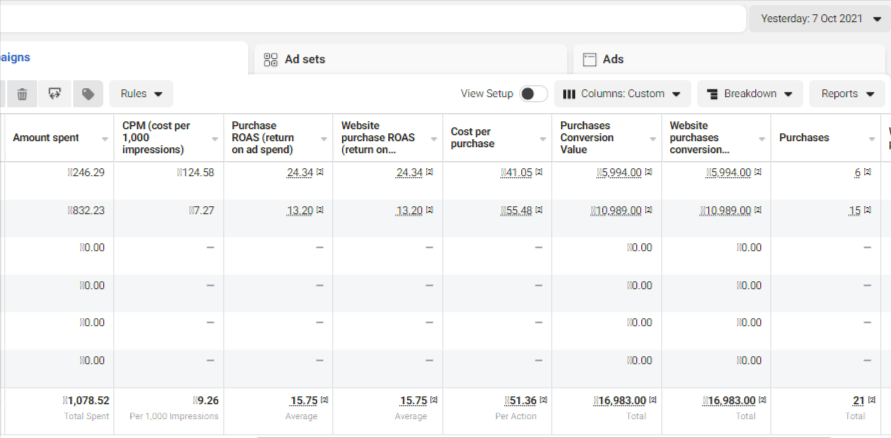Expand the Breakdown dropdown menu

[750, 94]
